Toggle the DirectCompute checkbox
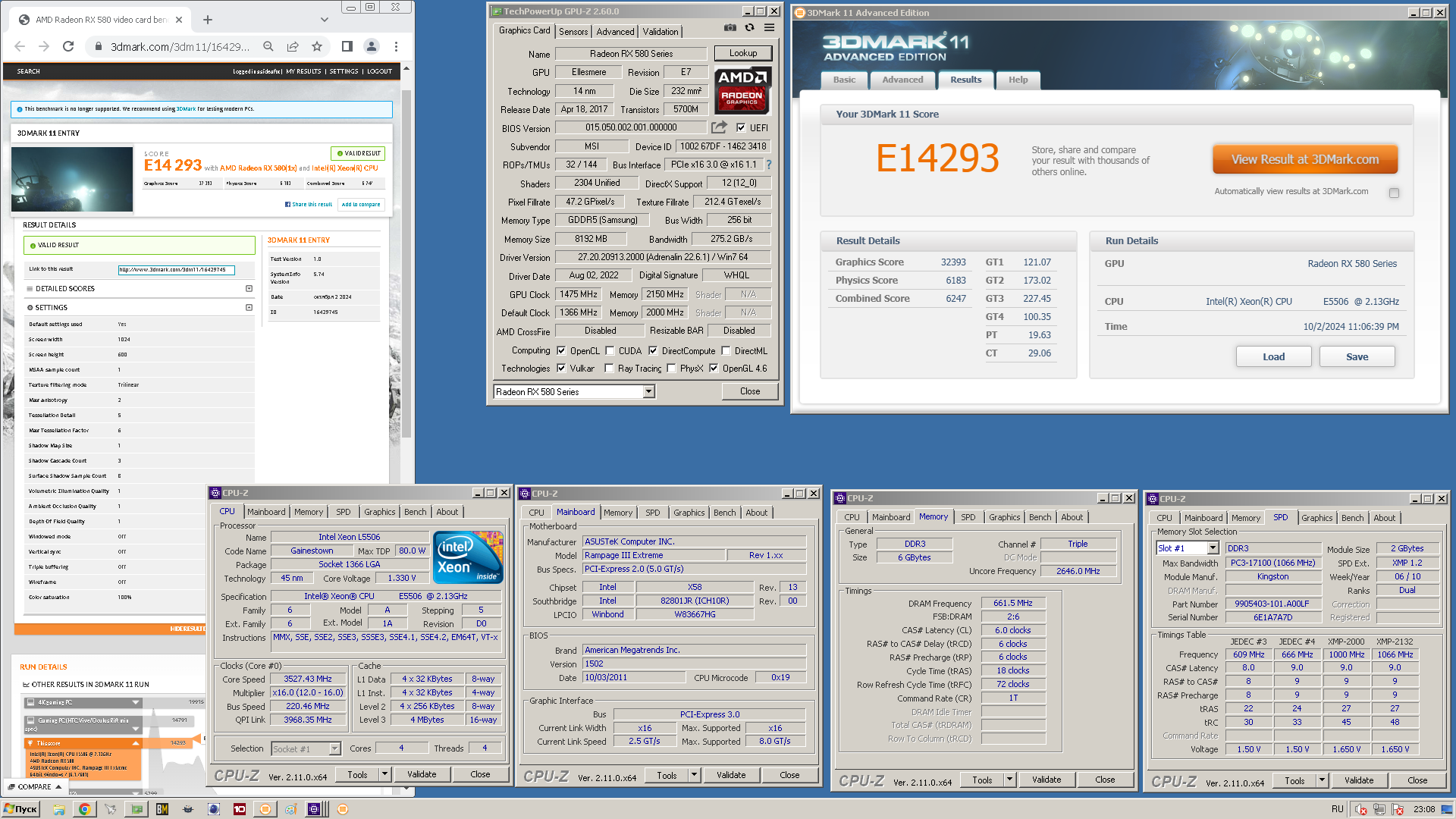 [653, 350]
